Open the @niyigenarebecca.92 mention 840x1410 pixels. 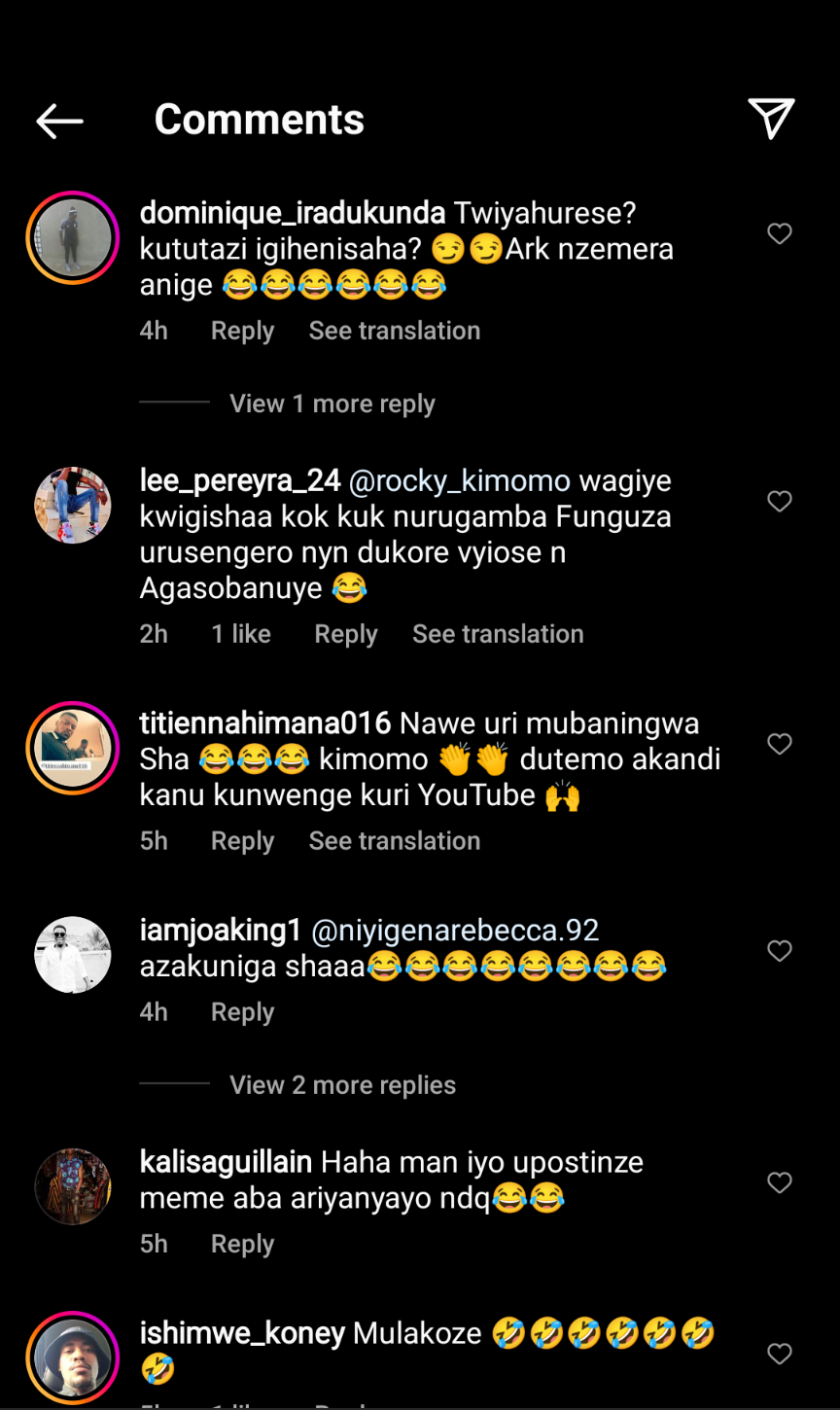tap(454, 931)
